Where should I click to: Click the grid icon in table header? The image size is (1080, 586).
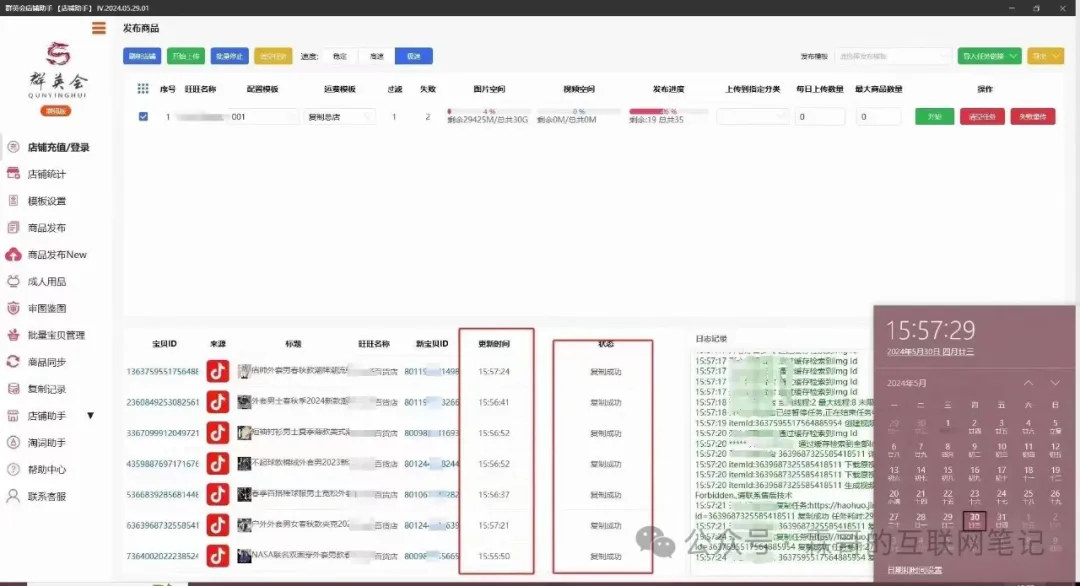click(143, 89)
